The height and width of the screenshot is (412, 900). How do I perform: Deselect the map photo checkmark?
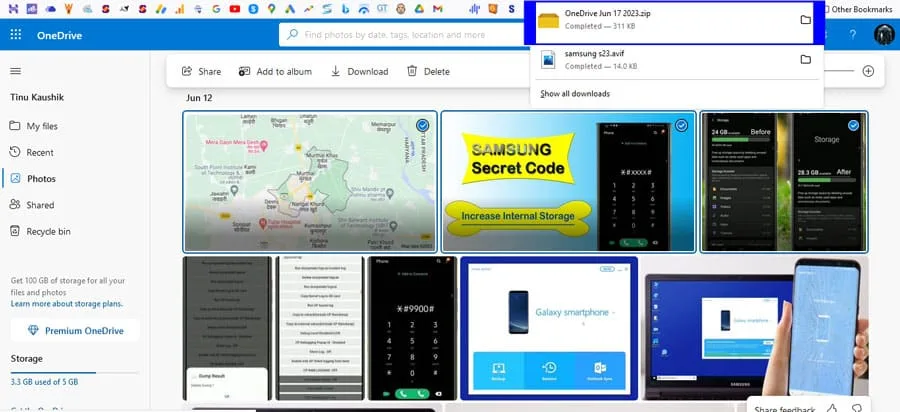coord(422,125)
